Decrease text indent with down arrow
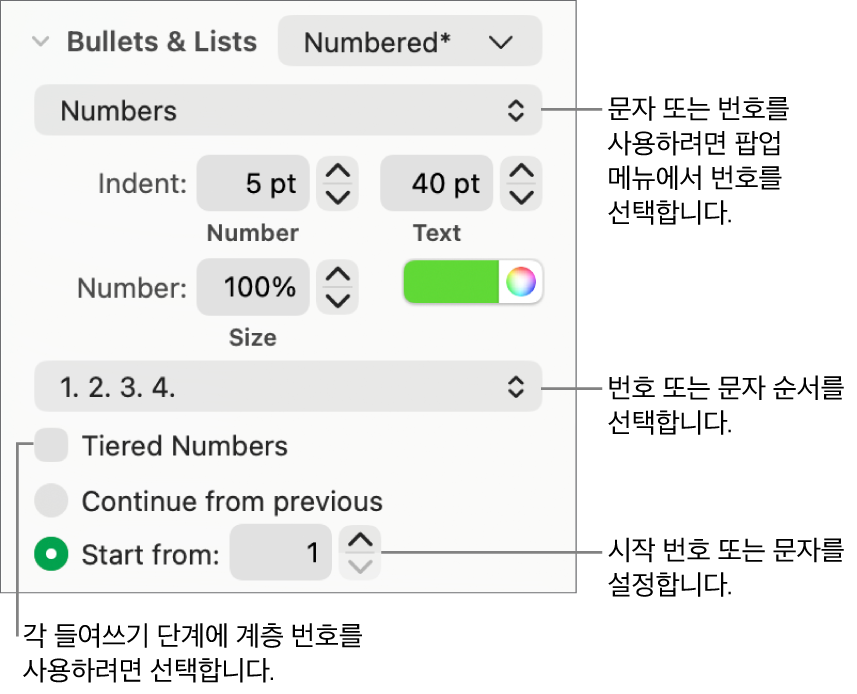 [x=522, y=196]
